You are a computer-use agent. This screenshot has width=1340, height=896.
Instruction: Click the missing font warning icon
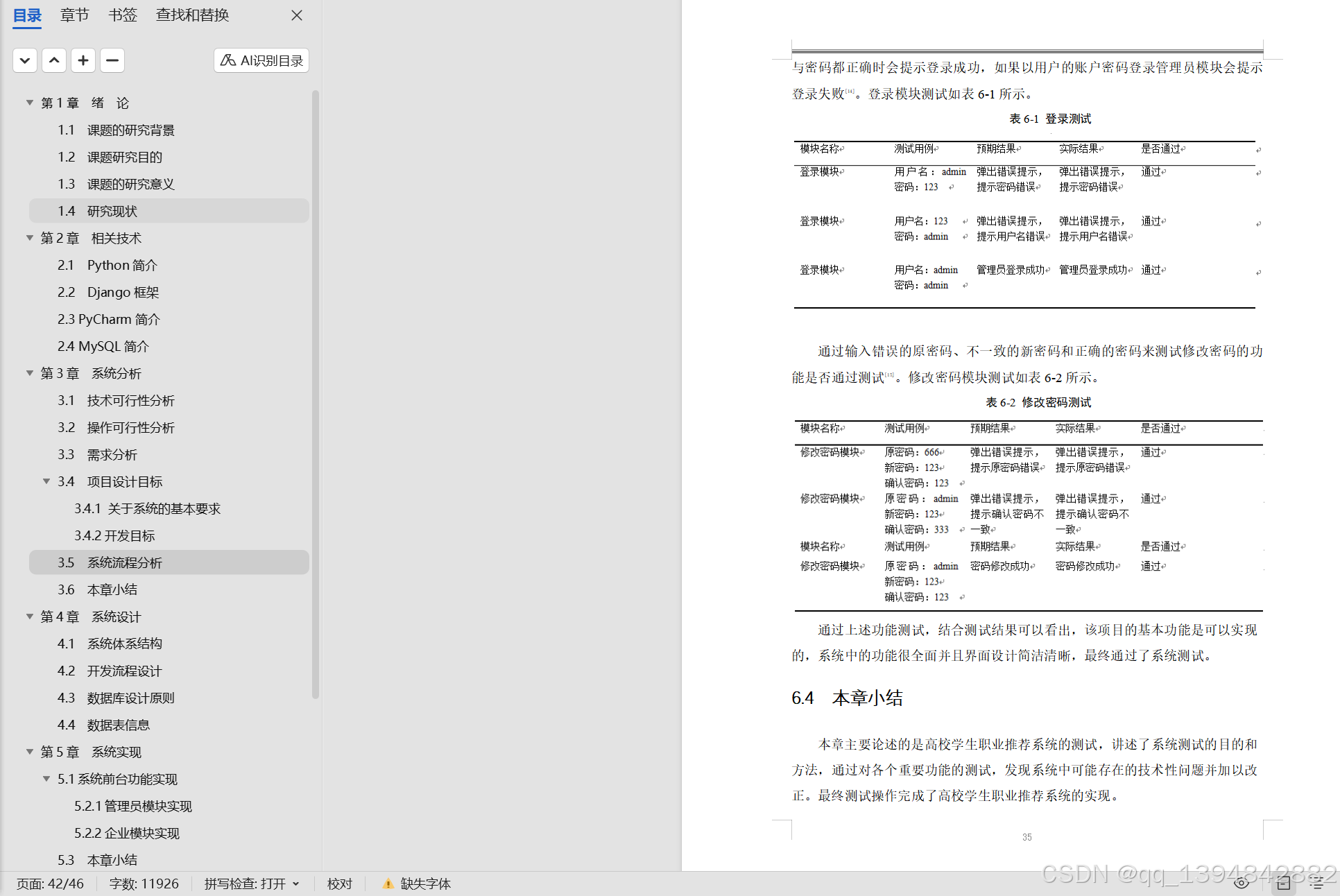pos(388,884)
